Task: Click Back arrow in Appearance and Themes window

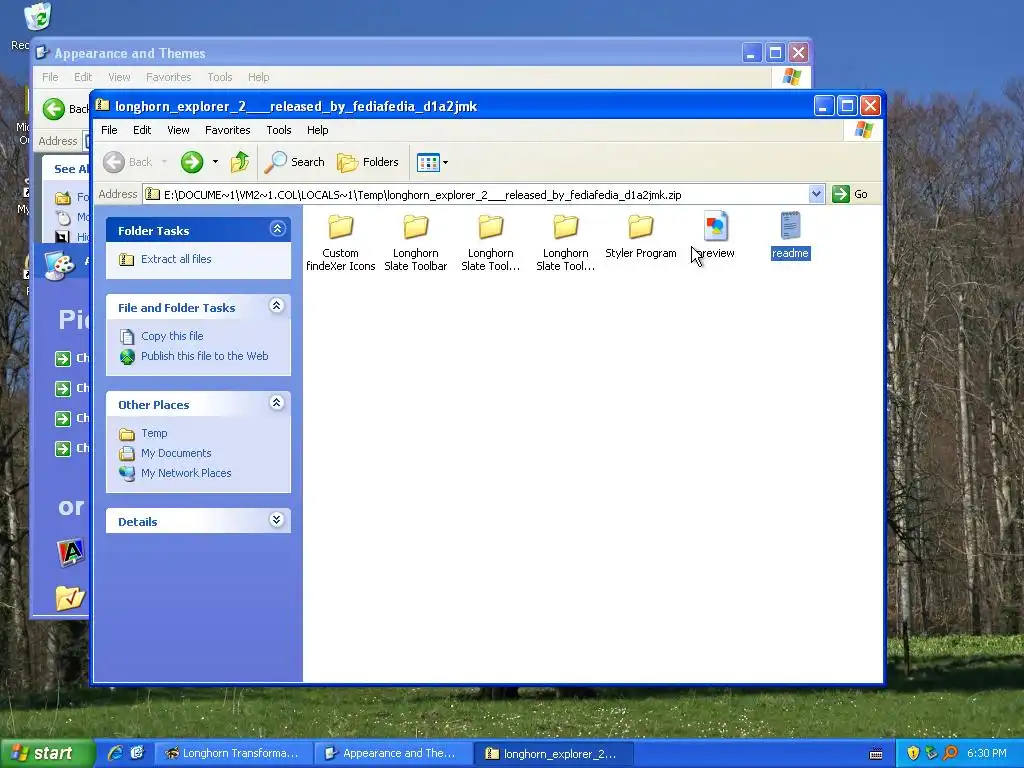Action: (x=54, y=109)
